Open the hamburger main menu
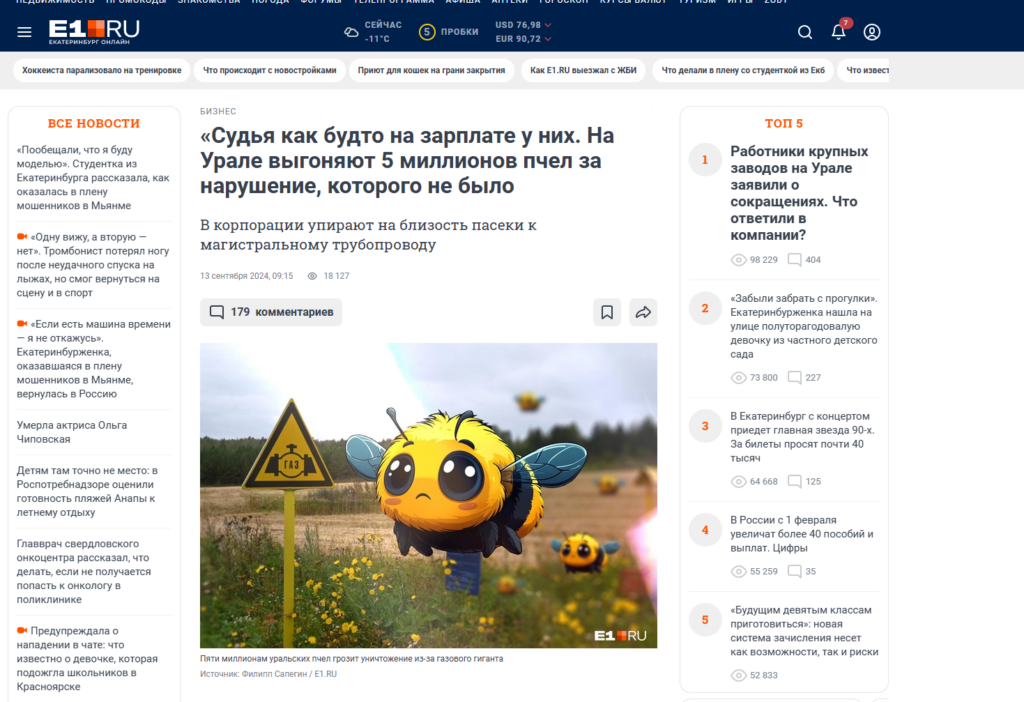 click(x=24, y=32)
